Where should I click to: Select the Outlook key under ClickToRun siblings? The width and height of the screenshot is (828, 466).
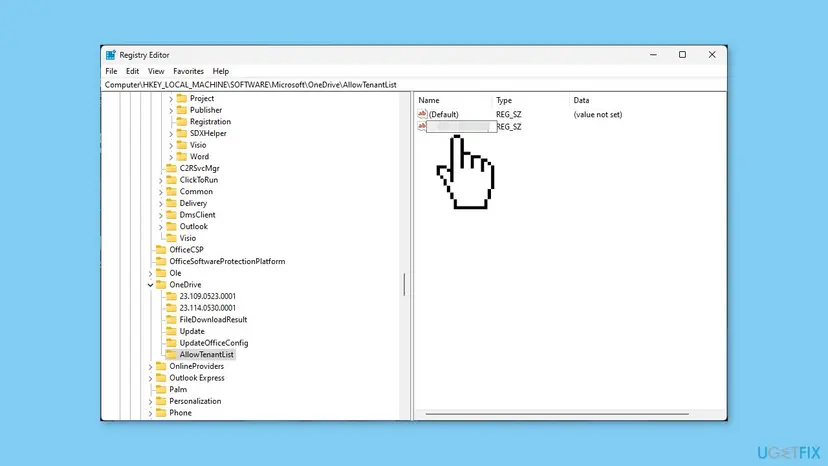[x=193, y=227]
